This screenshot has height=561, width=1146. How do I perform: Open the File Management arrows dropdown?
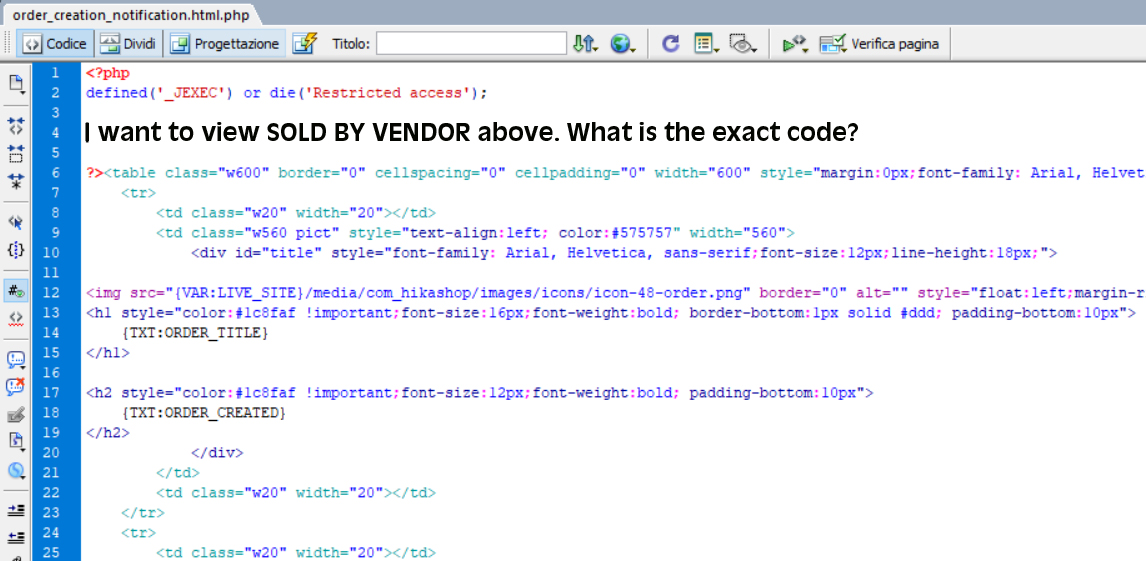pos(585,44)
